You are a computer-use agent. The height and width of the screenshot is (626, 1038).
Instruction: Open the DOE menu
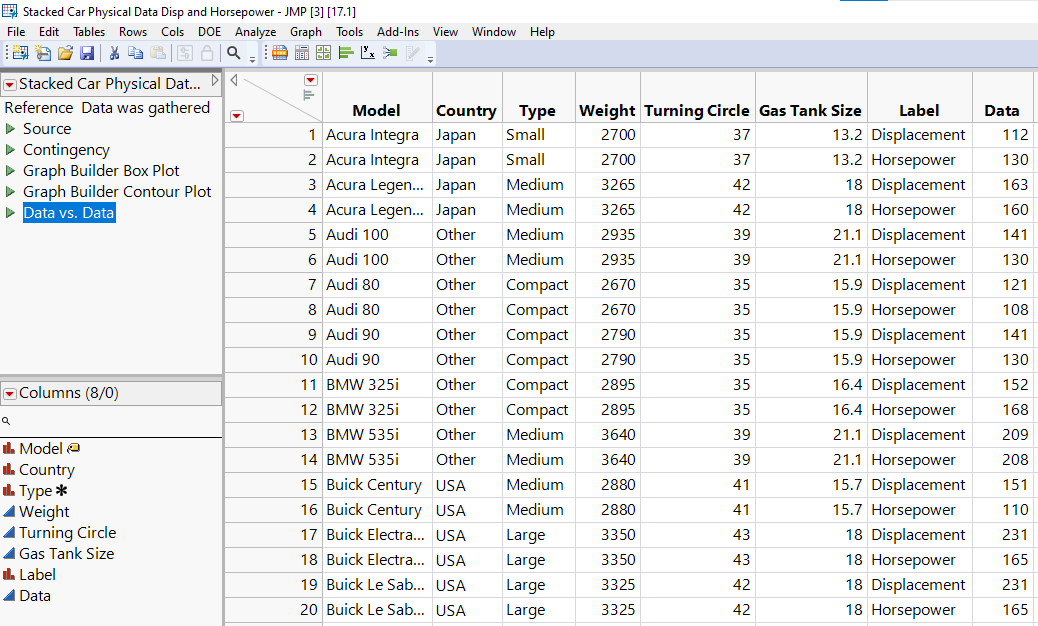click(209, 31)
